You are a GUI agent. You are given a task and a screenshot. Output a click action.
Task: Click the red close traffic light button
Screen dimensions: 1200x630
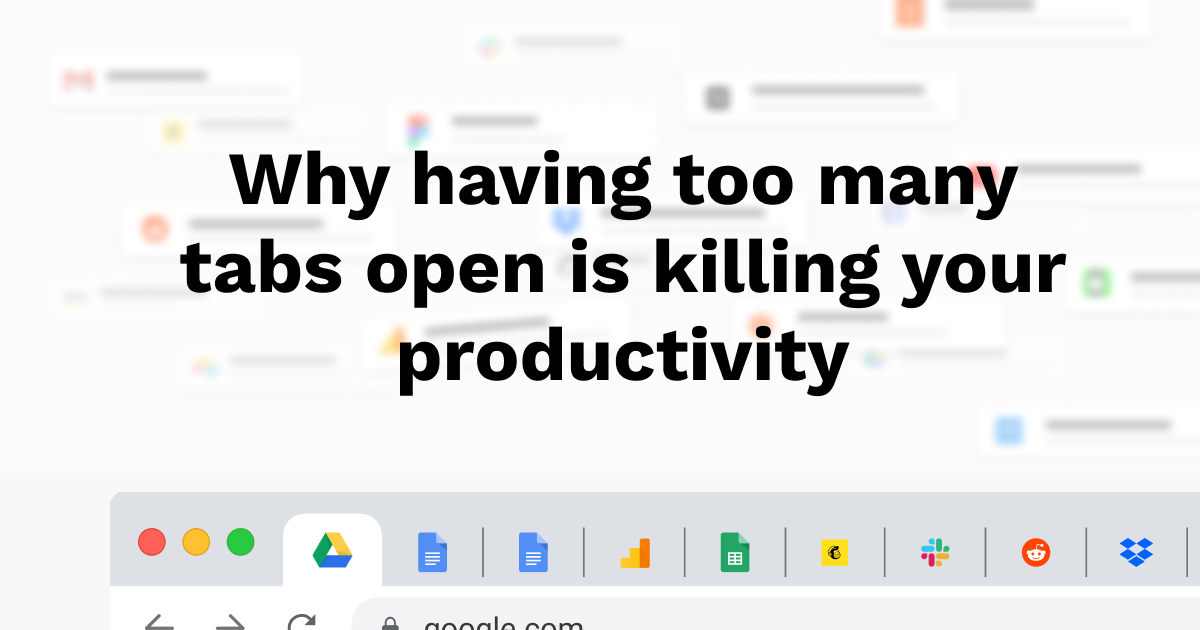point(152,542)
